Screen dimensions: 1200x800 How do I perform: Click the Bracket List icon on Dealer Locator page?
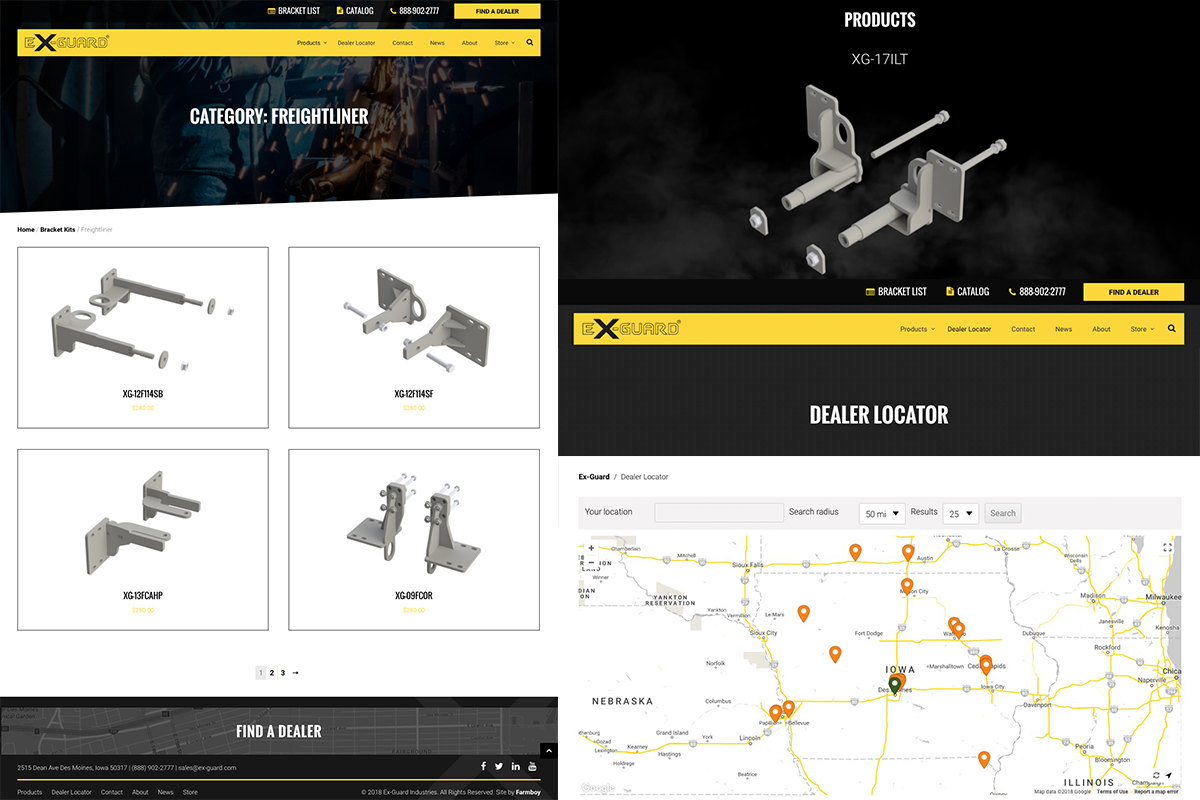click(870, 292)
